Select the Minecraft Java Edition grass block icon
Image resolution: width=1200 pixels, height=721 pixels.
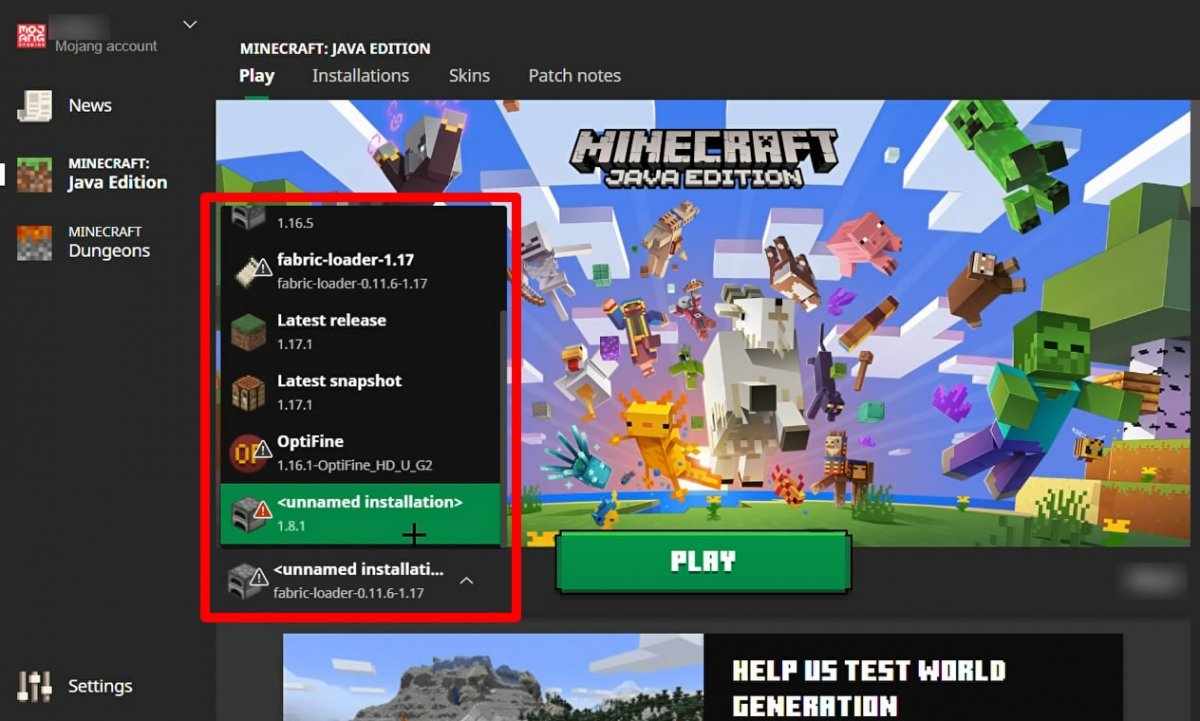(35, 173)
